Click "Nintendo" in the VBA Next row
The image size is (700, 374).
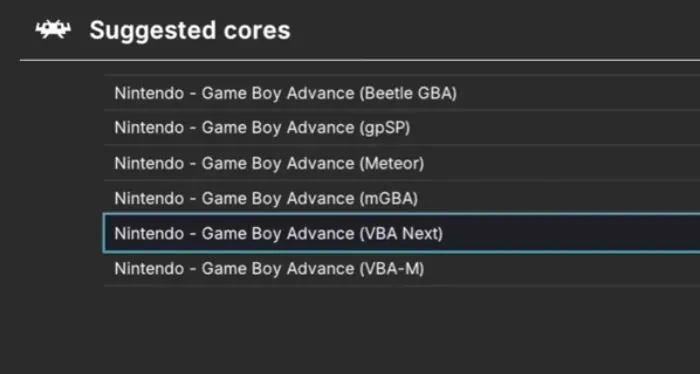tap(149, 233)
